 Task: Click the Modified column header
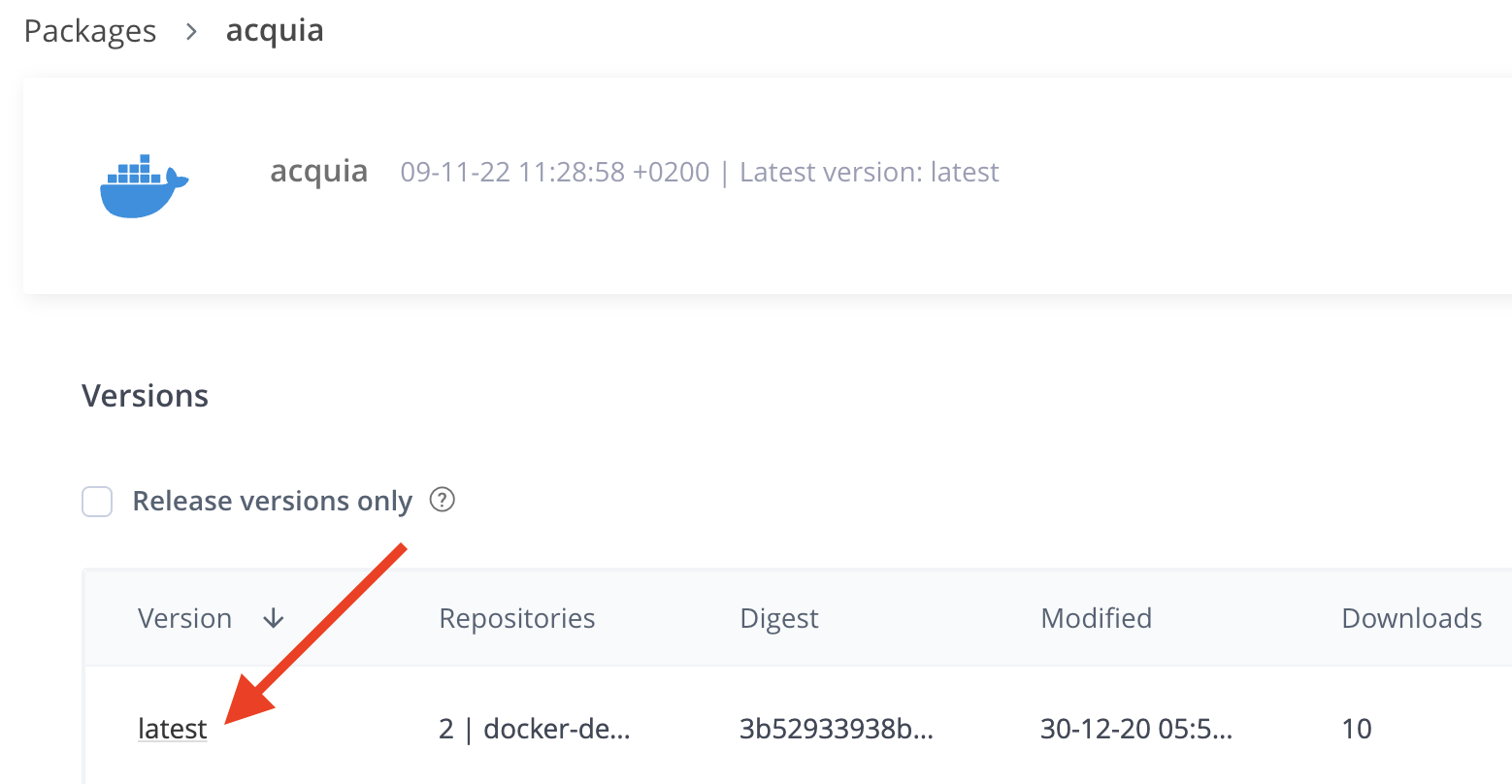click(x=1096, y=619)
